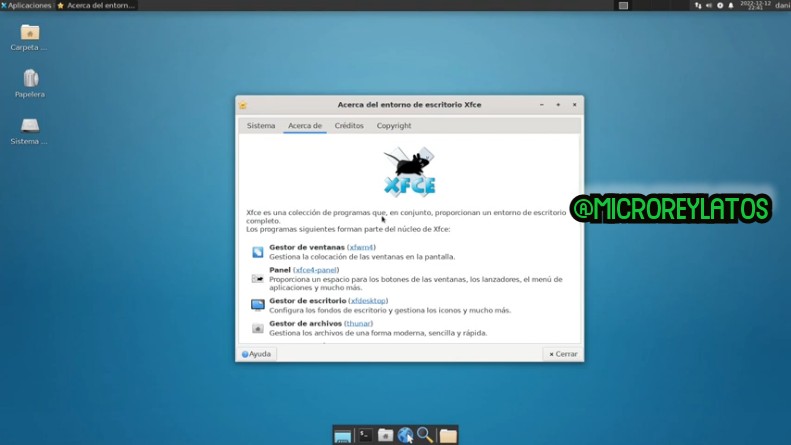Open the Aplicaciones menu in the panel

click(x=26, y=5)
